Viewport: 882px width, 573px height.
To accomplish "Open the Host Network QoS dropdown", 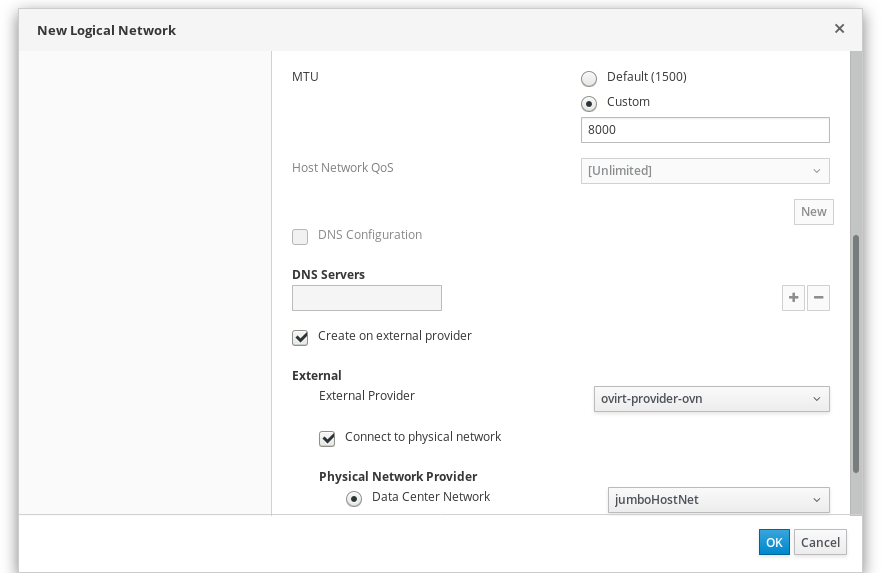I will tap(704, 171).
